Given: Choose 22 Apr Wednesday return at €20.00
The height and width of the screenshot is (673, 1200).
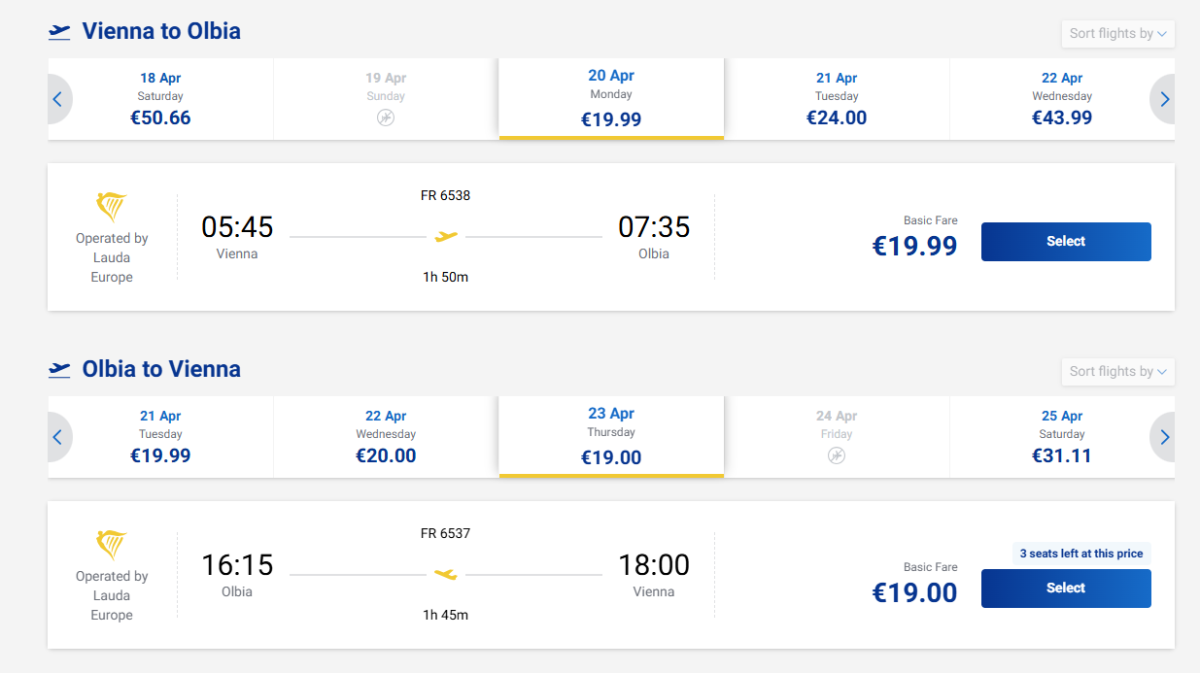Looking at the screenshot, I should (386, 436).
